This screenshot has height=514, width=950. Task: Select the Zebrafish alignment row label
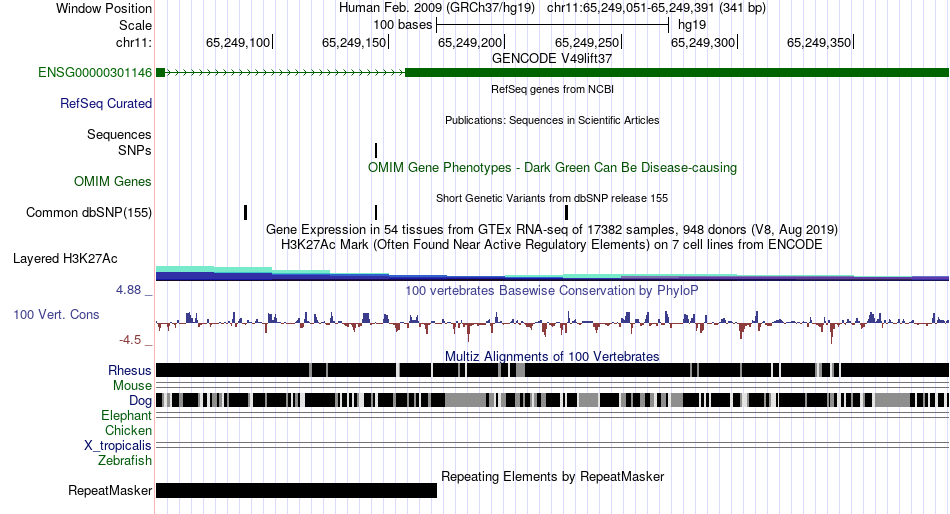coord(125,461)
